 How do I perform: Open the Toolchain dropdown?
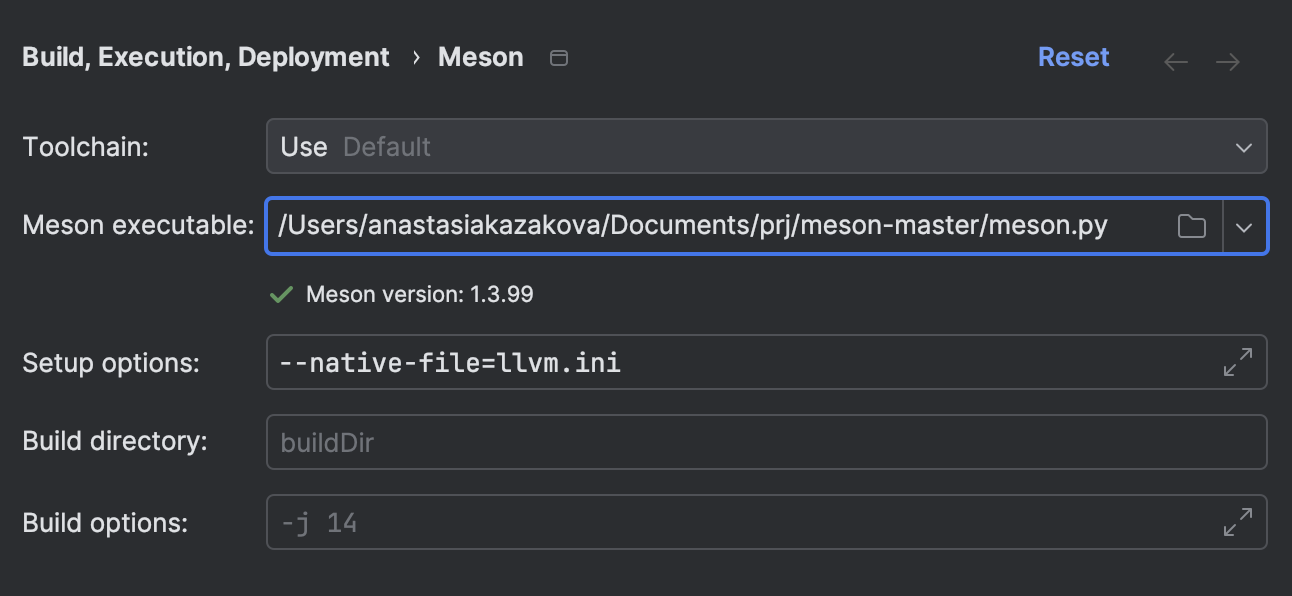(1243, 147)
